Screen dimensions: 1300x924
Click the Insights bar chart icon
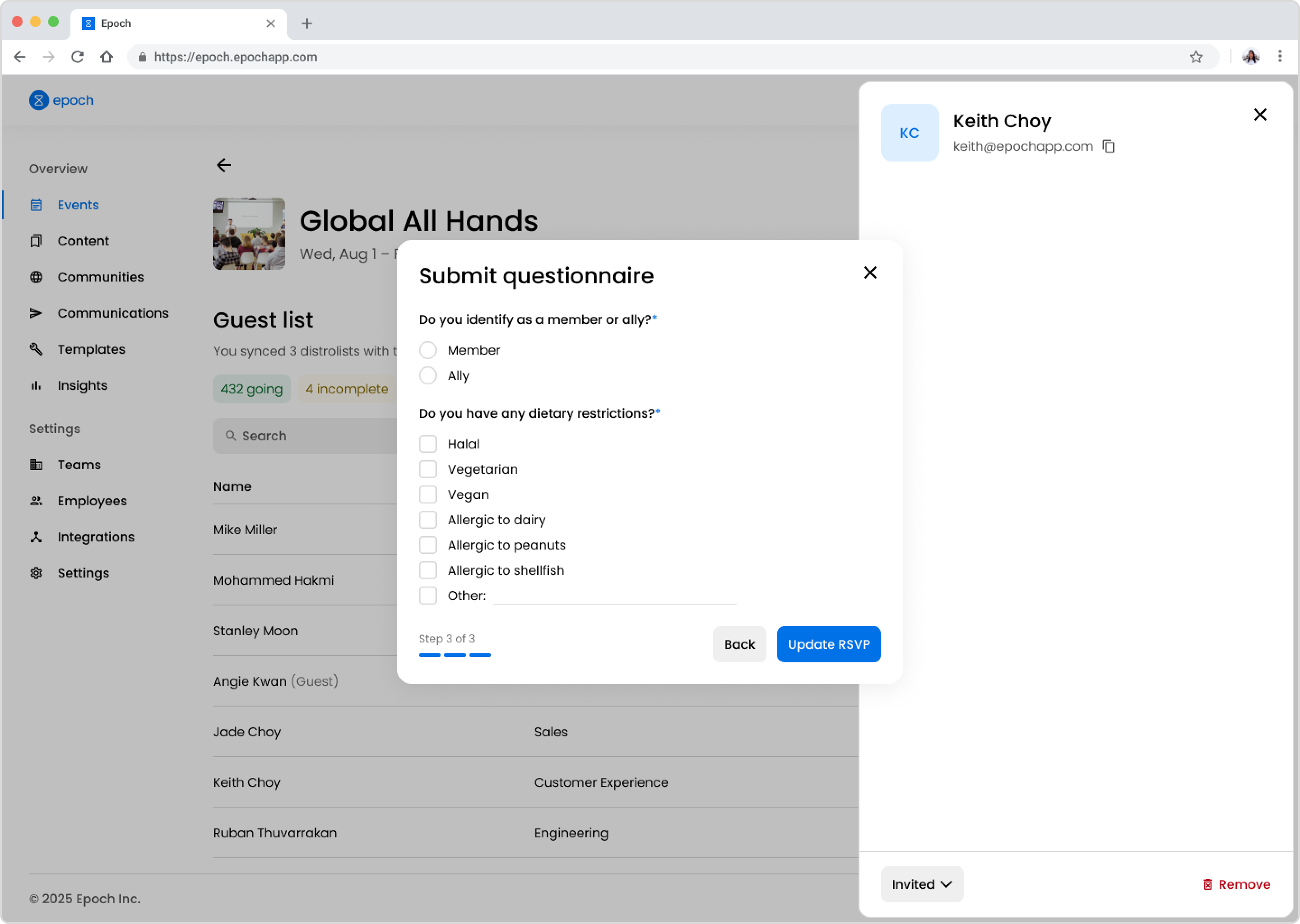pyautogui.click(x=36, y=385)
